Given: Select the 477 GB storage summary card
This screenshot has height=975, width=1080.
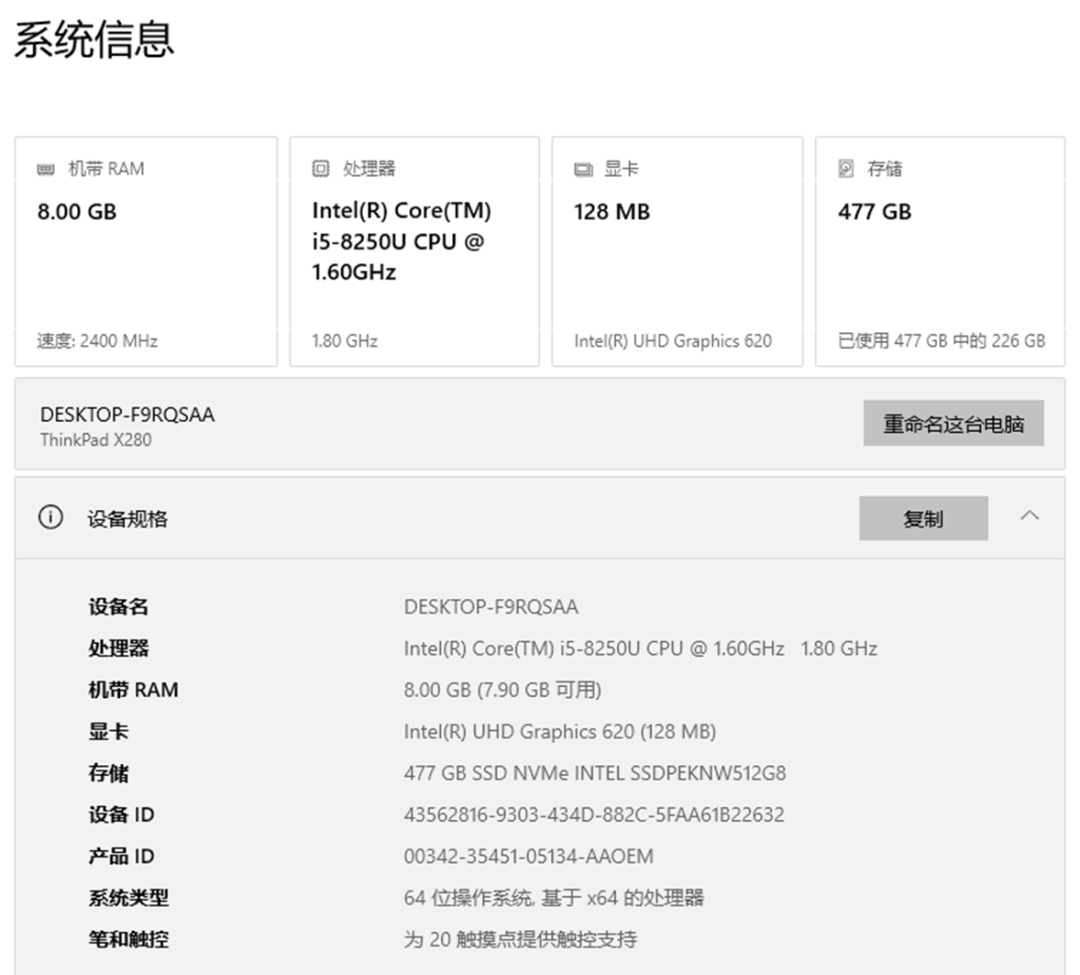Looking at the screenshot, I should tap(939, 250).
